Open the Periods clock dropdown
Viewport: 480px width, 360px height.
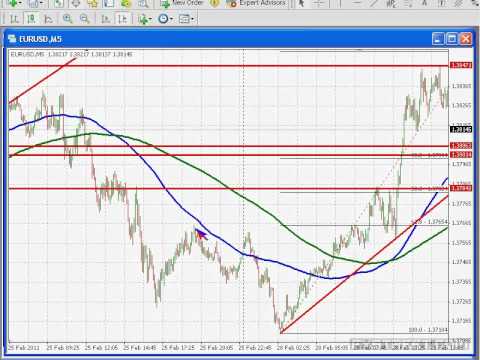(165, 19)
